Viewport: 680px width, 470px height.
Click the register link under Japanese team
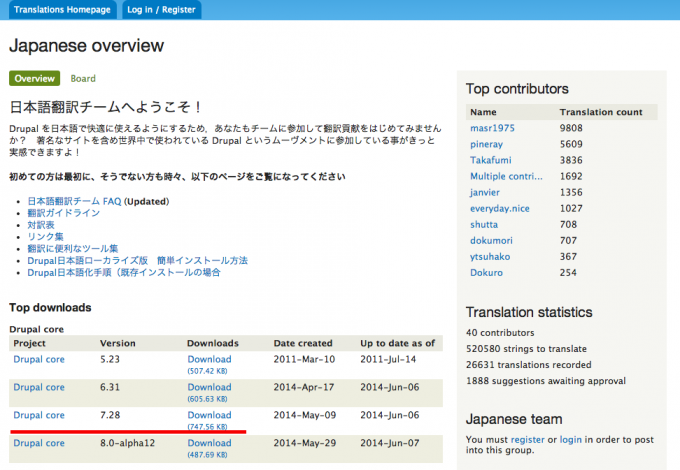pyautogui.click(x=527, y=439)
